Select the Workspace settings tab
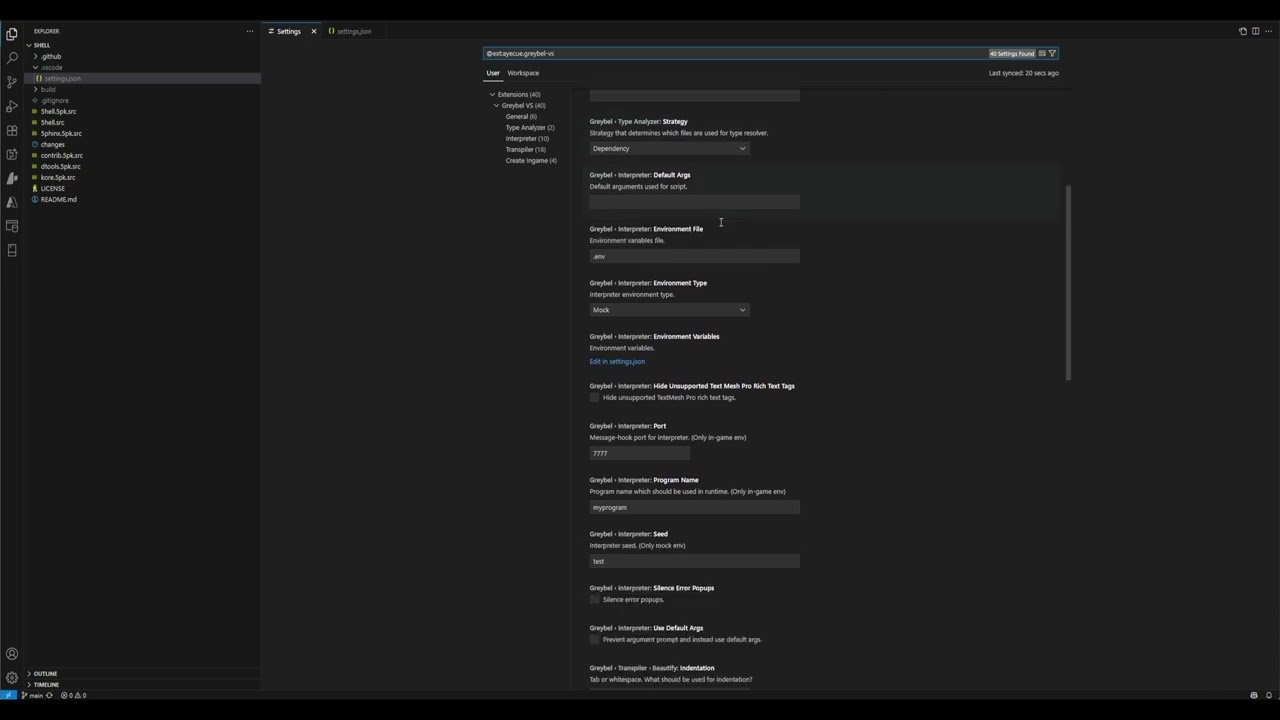Screen dimensions: 1280x720 pos(523,73)
